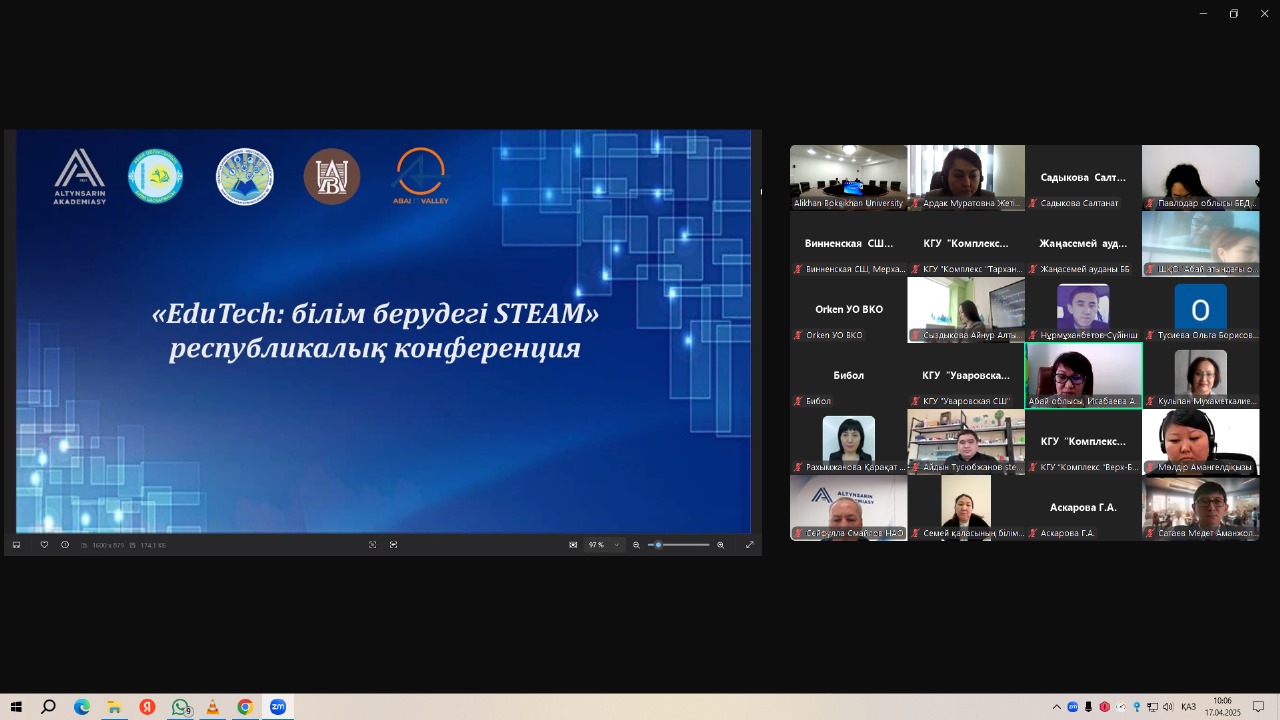This screenshot has width=1280, height=720.
Task: Click the Windows Start button
Action: 16,707
